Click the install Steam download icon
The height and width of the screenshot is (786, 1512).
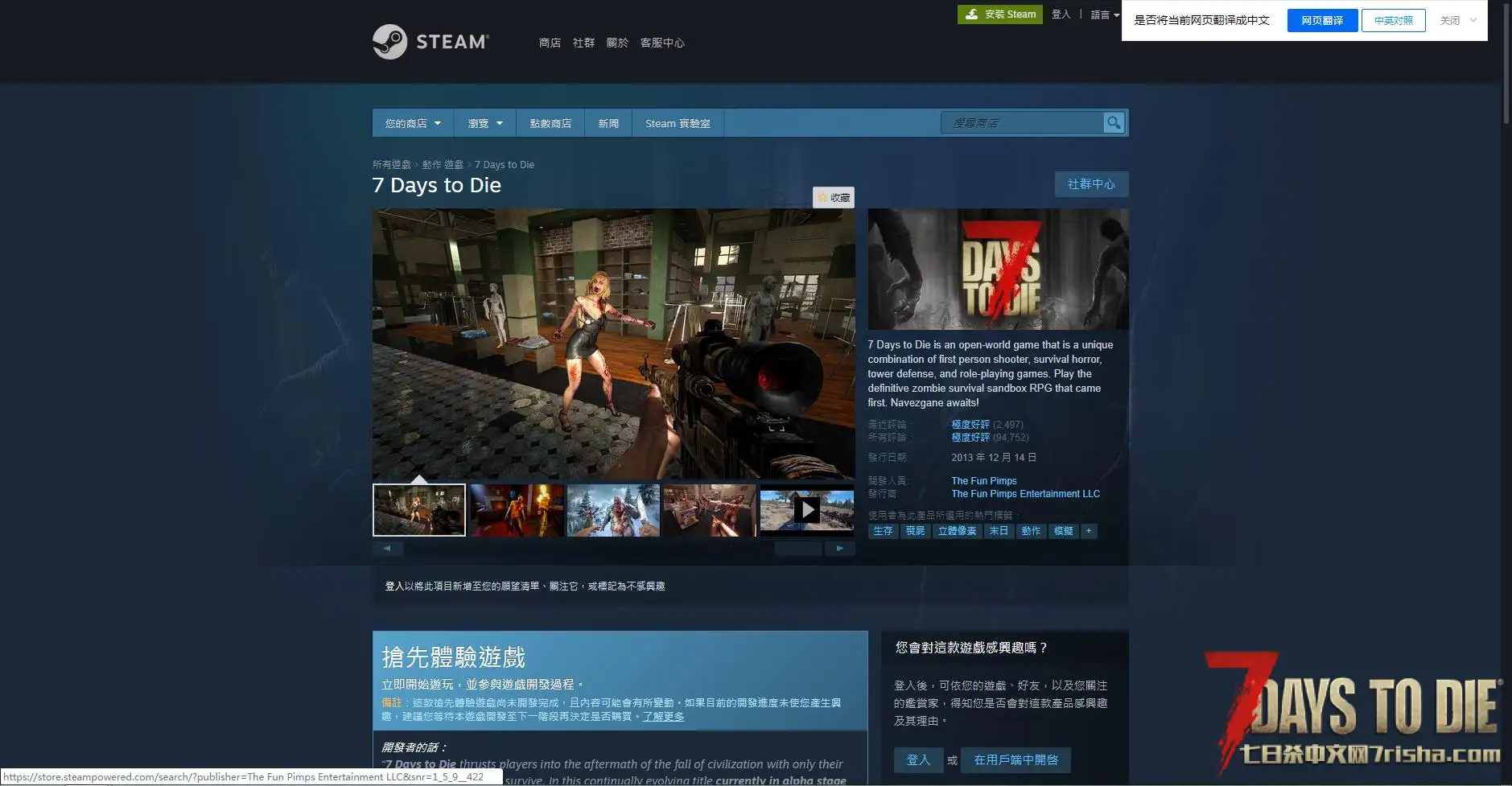tap(972, 14)
